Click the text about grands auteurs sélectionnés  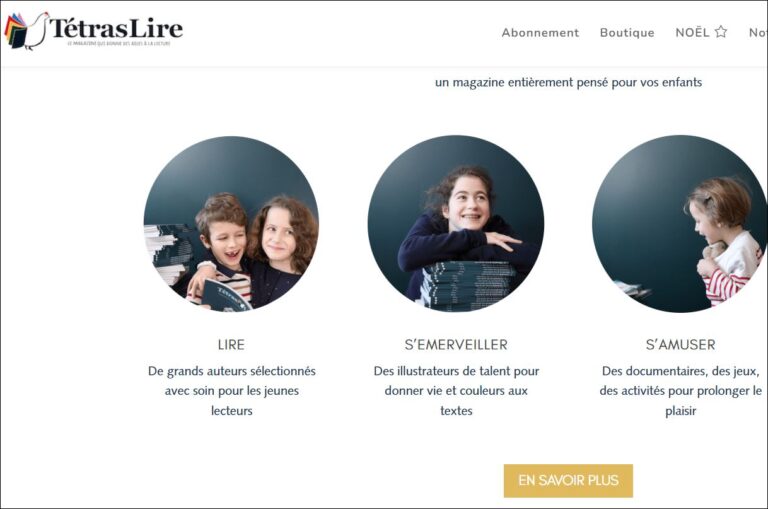point(231,391)
